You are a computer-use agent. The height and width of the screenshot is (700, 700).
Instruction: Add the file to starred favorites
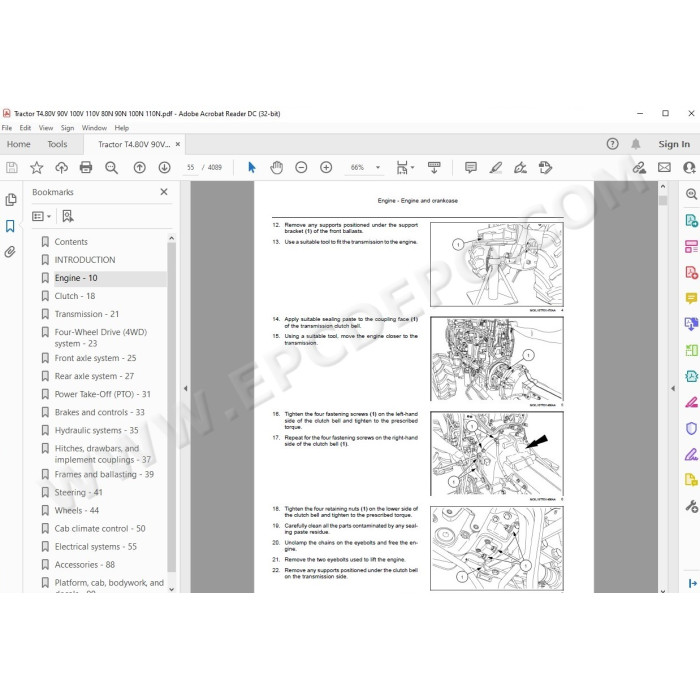coord(36,167)
